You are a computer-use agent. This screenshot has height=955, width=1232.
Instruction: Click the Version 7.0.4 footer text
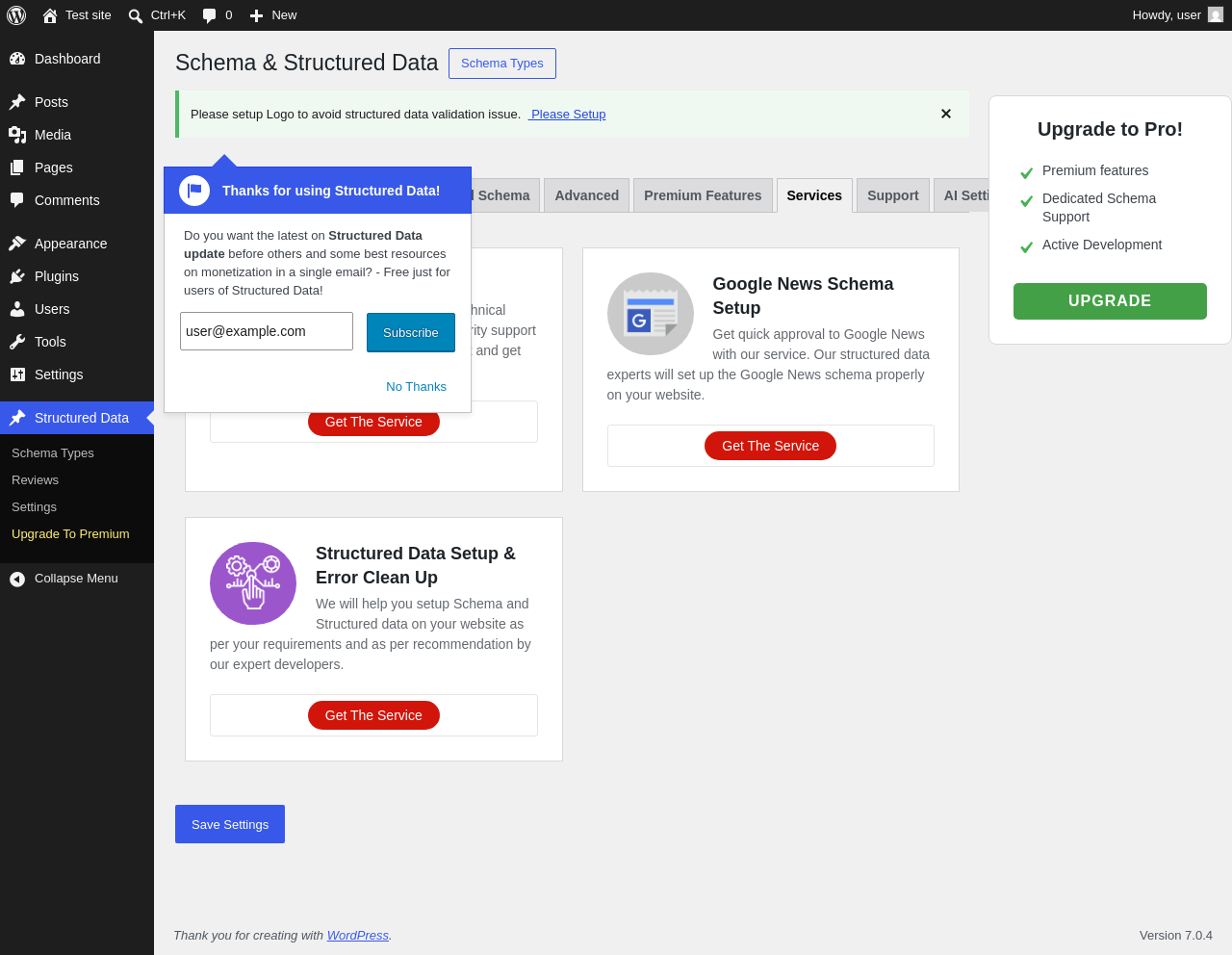point(1176,936)
